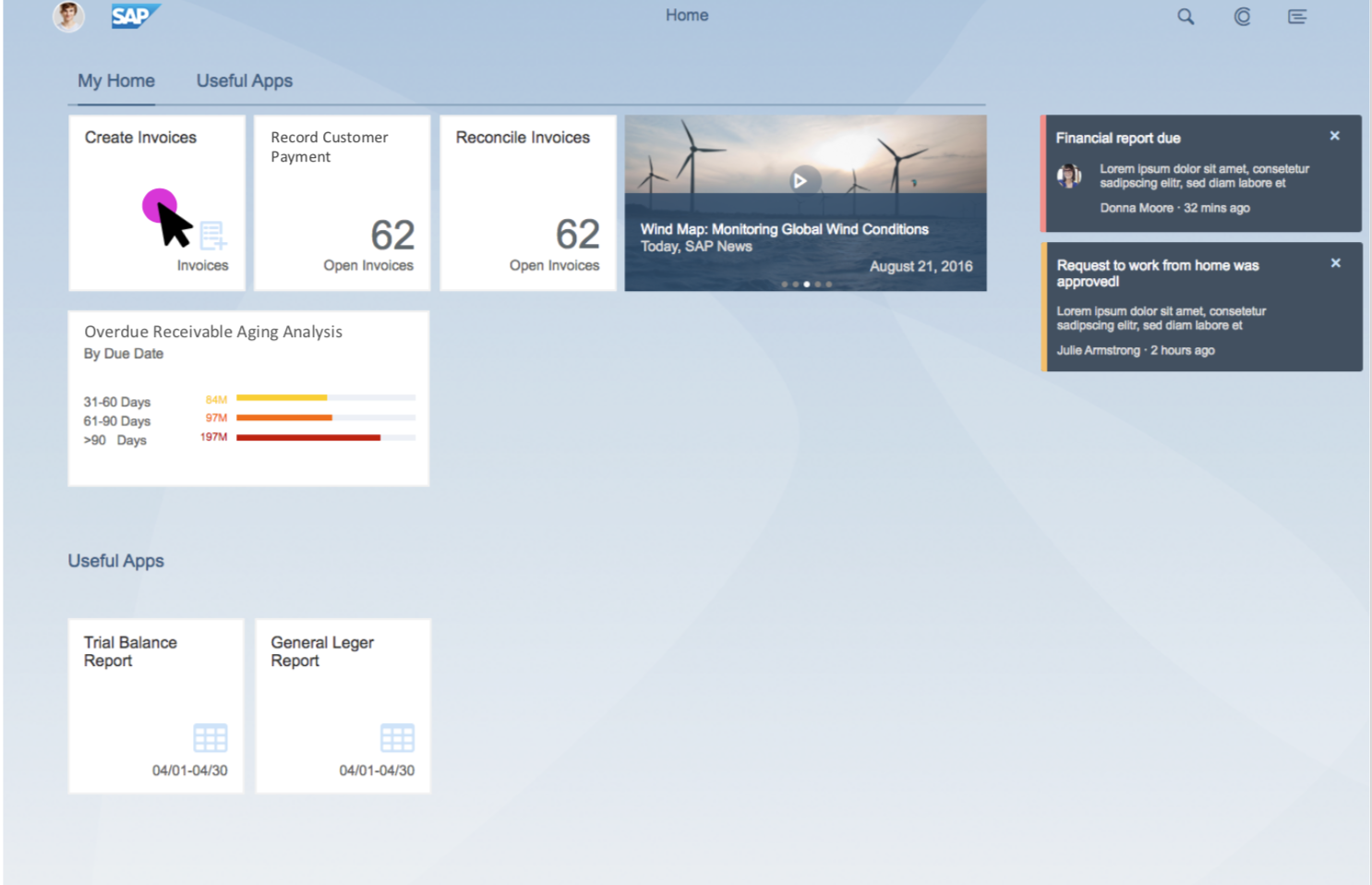
Task: Click 'Today, SAP News' caption
Action: 696,247
